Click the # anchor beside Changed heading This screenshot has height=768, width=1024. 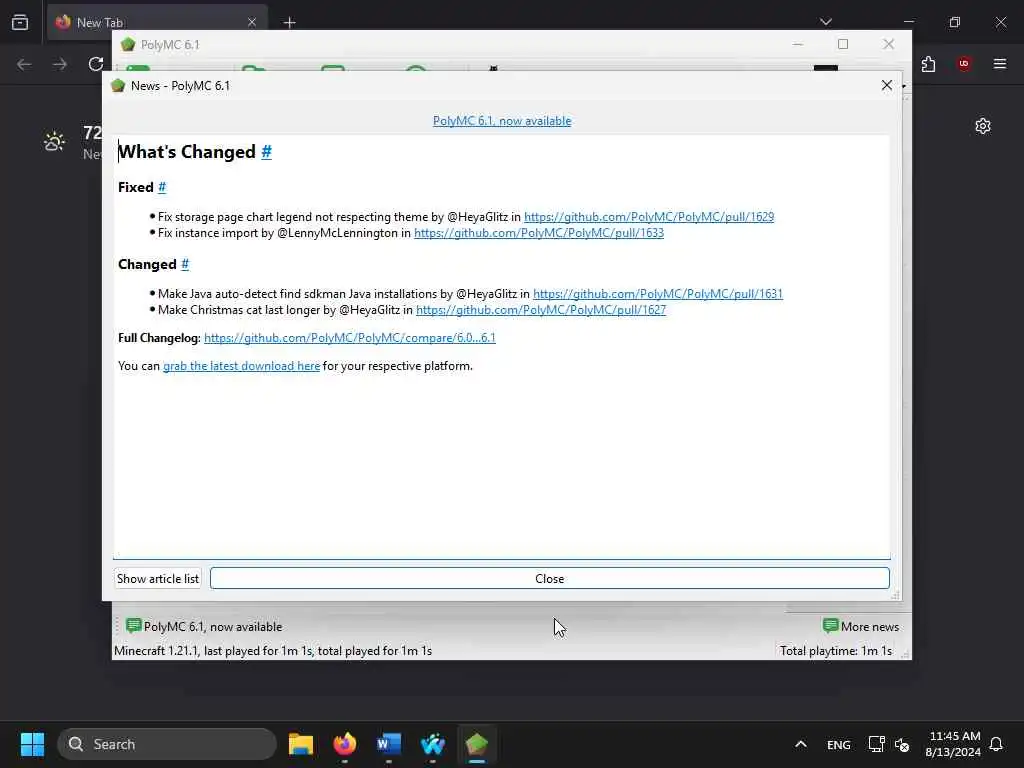(185, 264)
